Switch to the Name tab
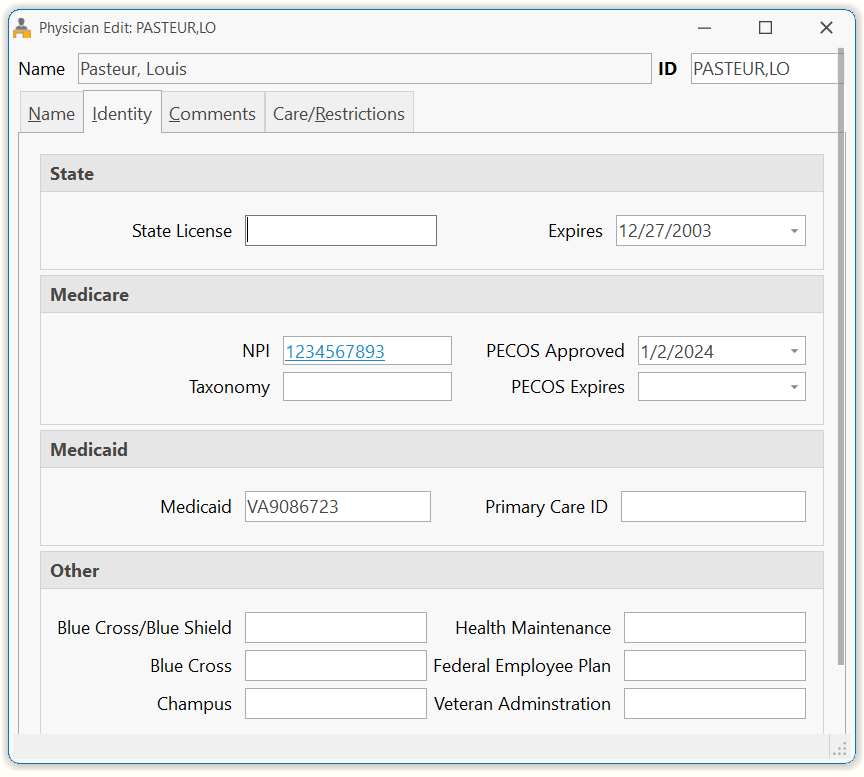This screenshot has height=777, width=864. coord(51,114)
